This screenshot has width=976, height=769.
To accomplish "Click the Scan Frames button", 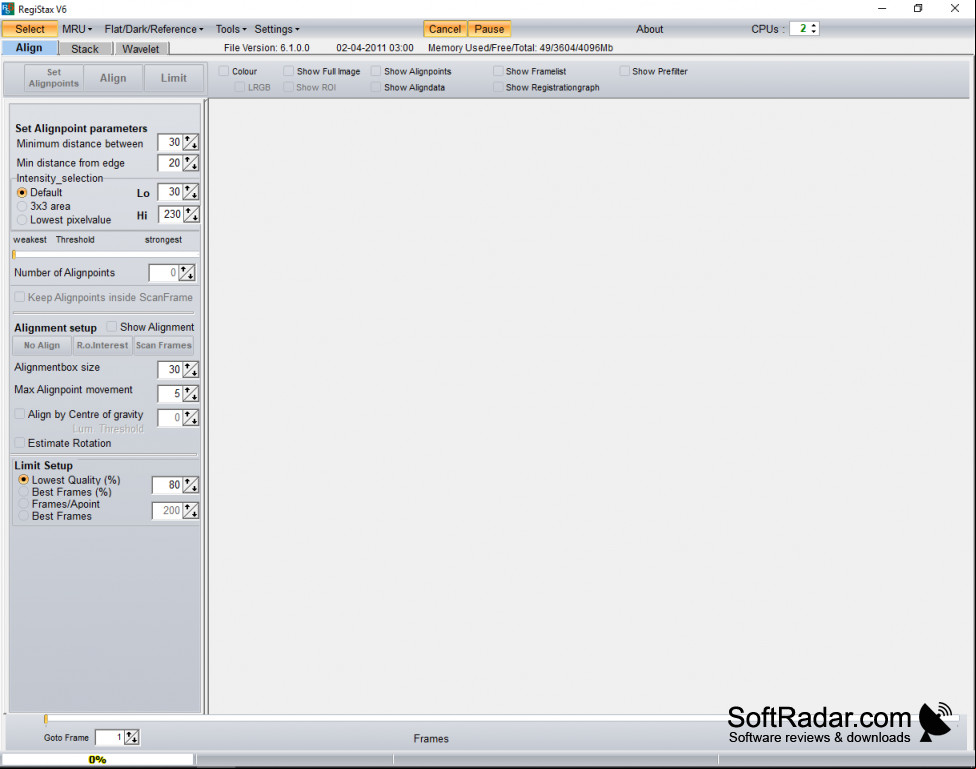I will [164, 345].
